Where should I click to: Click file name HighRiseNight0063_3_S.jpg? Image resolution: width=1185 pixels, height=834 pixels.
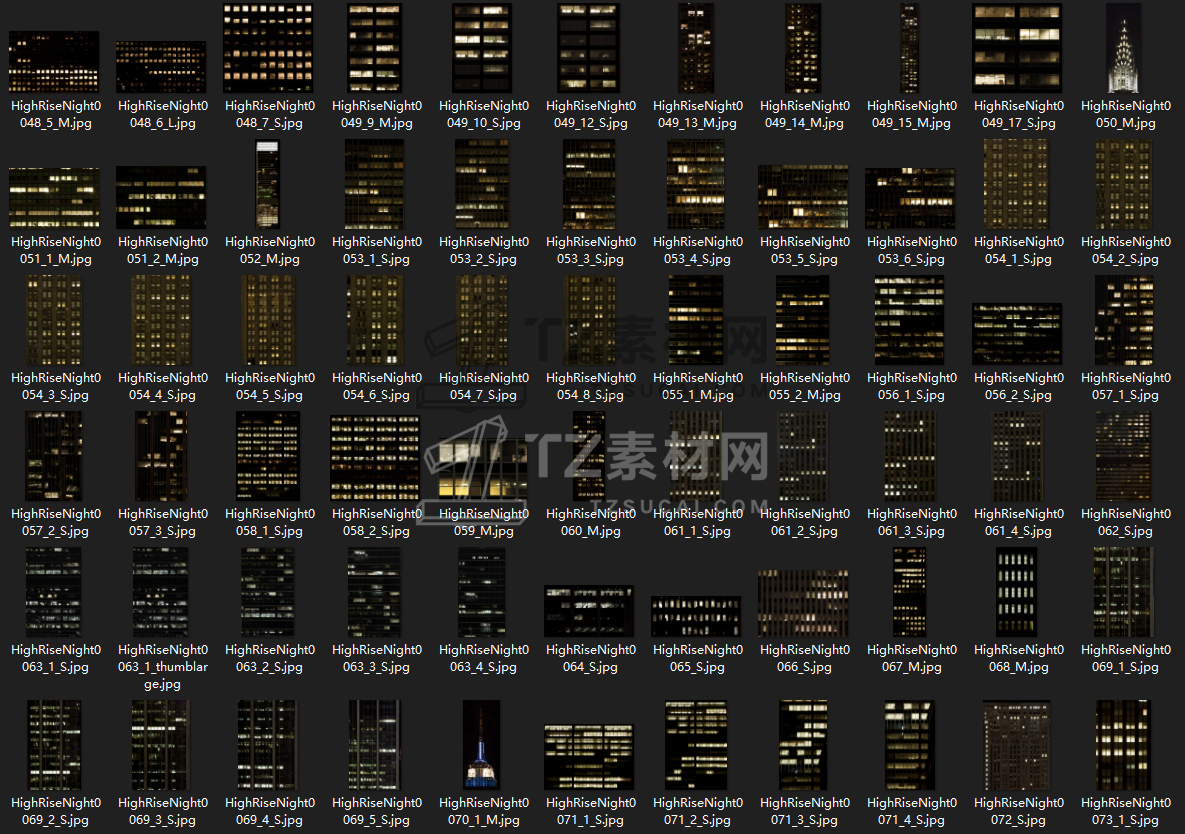coord(376,658)
